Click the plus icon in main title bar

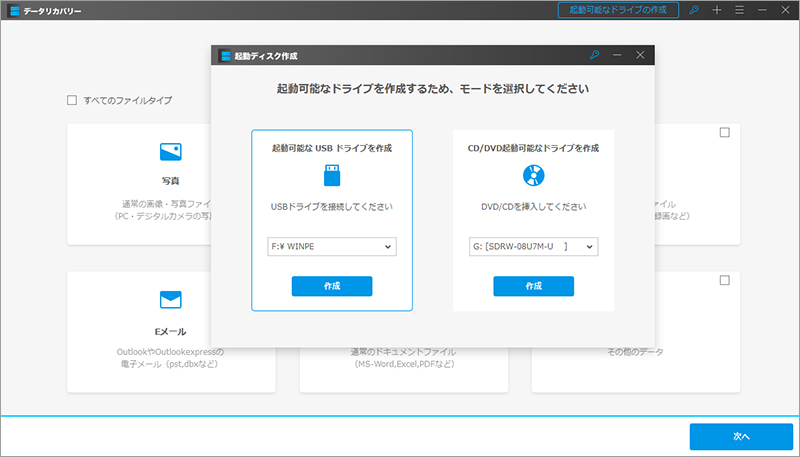click(x=716, y=10)
